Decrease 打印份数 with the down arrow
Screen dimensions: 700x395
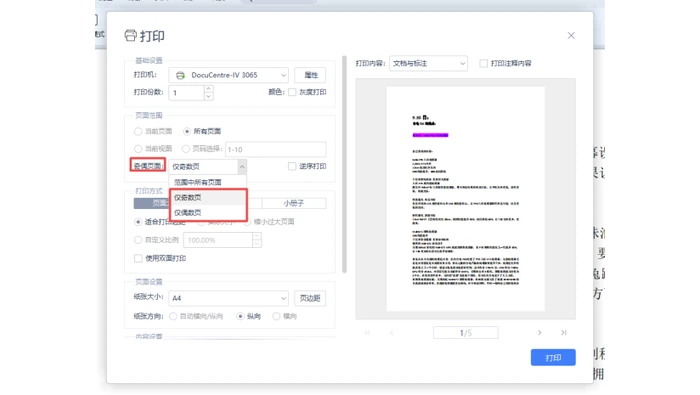click(x=208, y=96)
